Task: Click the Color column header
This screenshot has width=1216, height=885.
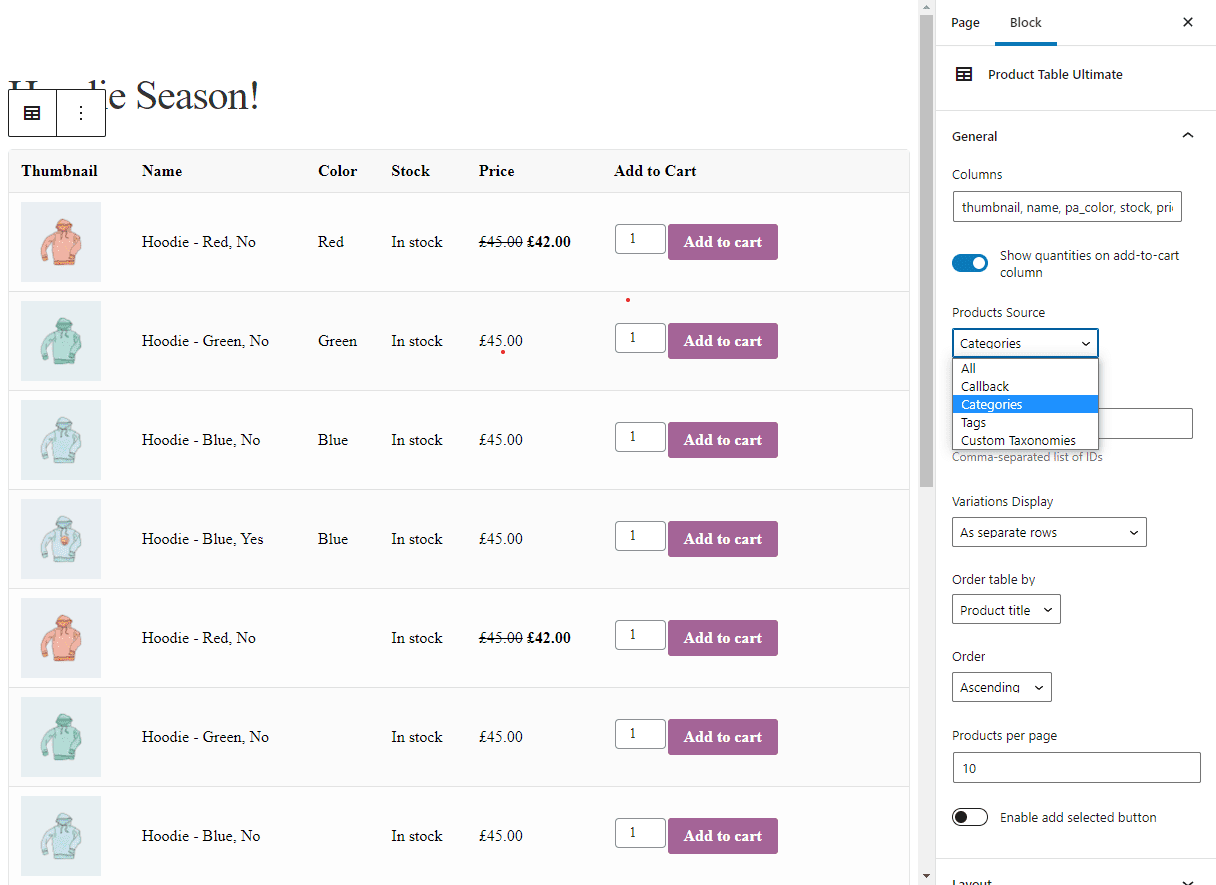Action: coord(337,171)
